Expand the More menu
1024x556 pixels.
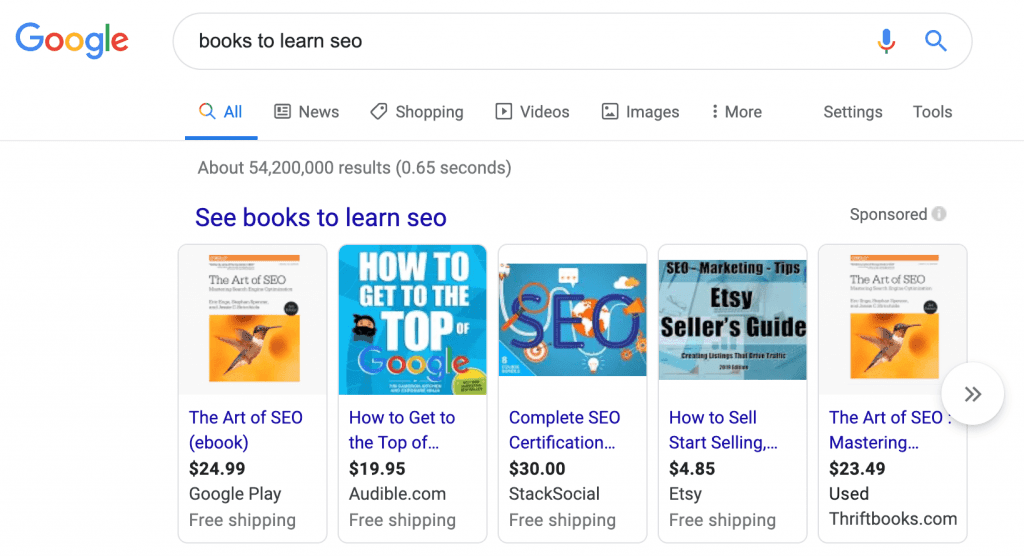[736, 112]
